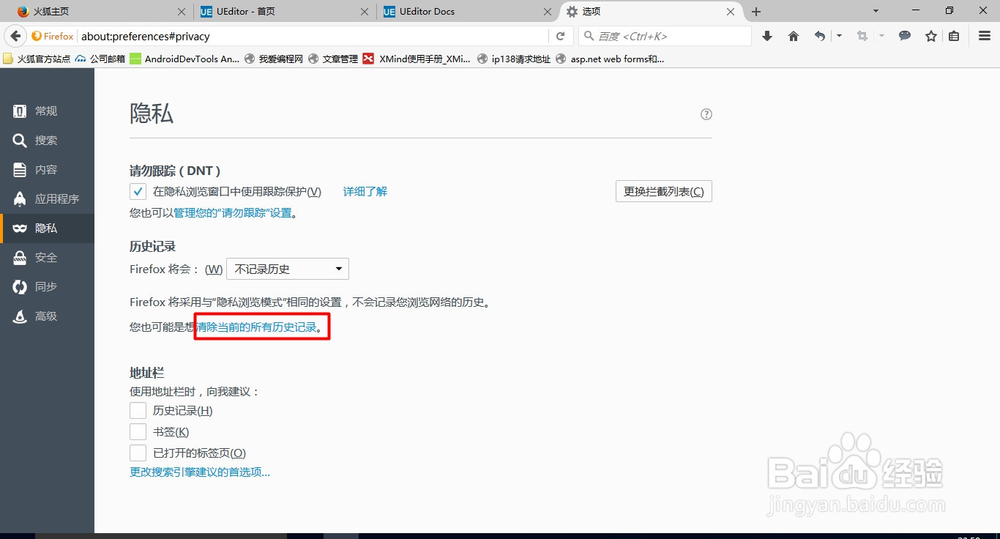Click the search magnifier icon in search box
Image resolution: width=1000 pixels, height=539 pixels.
point(589,36)
